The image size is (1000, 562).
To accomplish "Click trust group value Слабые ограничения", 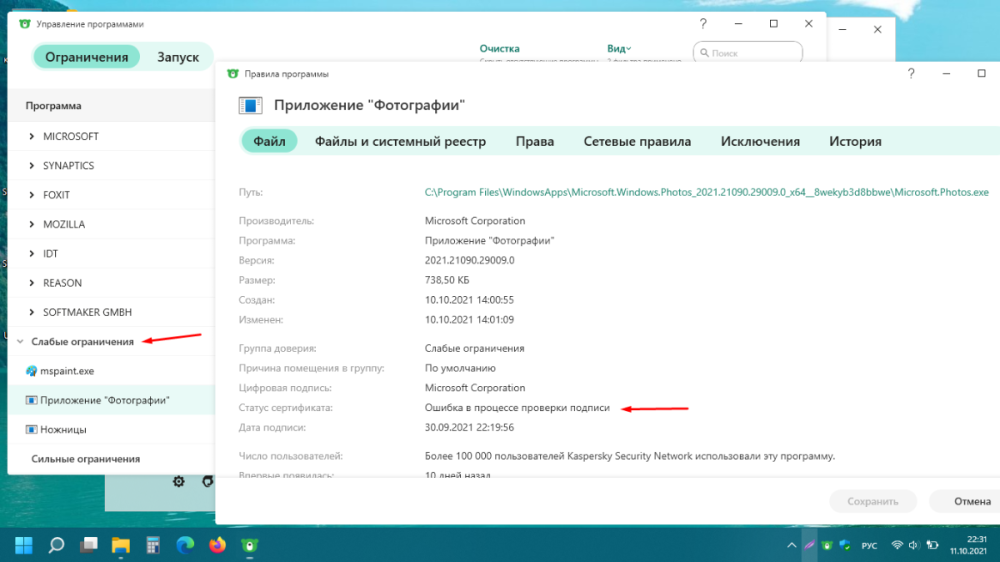I will [474, 348].
